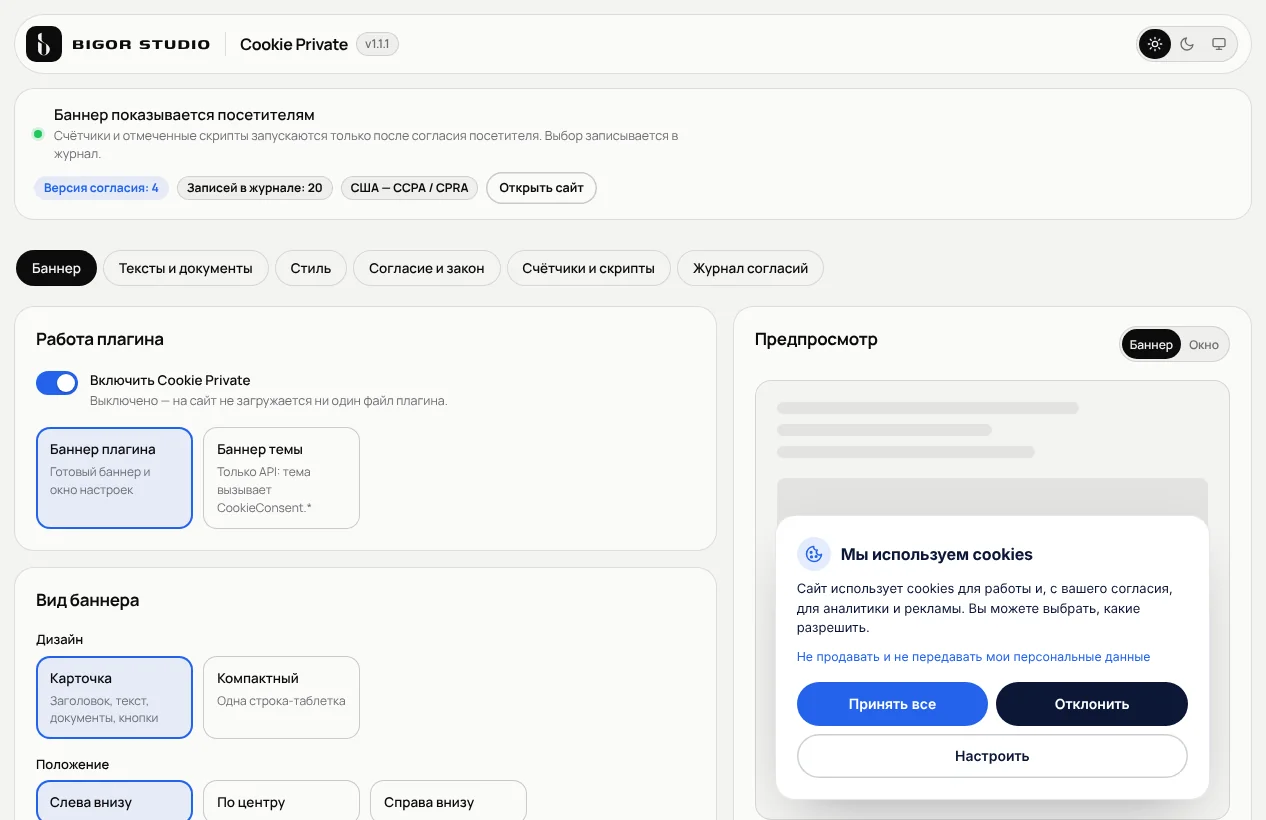Switch to dark theme moon icon

pyautogui.click(x=1187, y=44)
